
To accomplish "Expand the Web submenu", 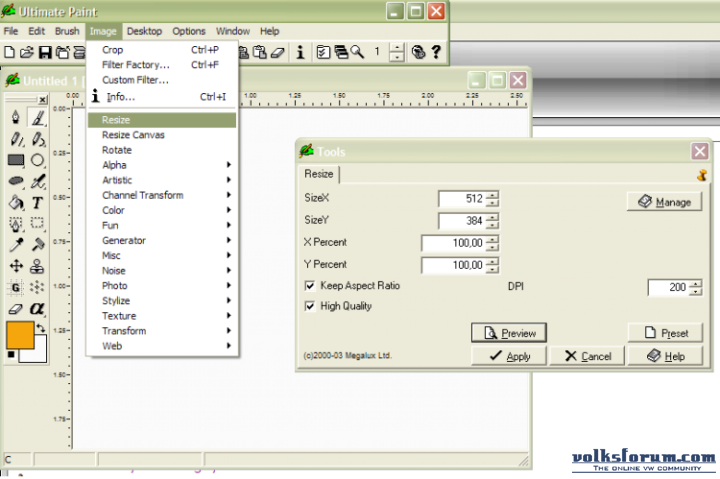I will pyautogui.click(x=163, y=346).
